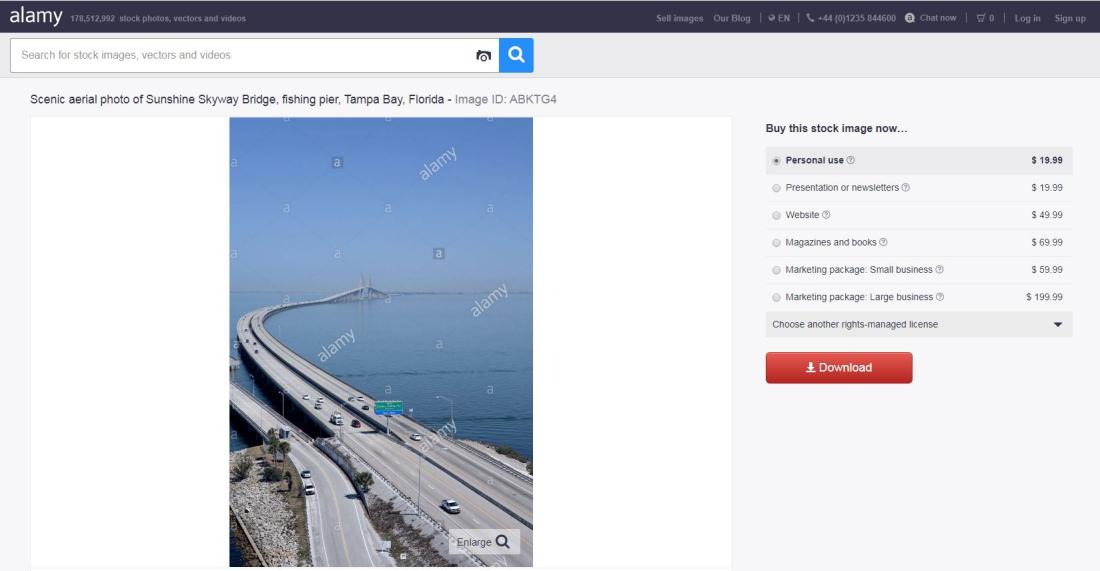The image size is (1100, 571).
Task: Click the $ 59.99 price
Action: (1047, 269)
